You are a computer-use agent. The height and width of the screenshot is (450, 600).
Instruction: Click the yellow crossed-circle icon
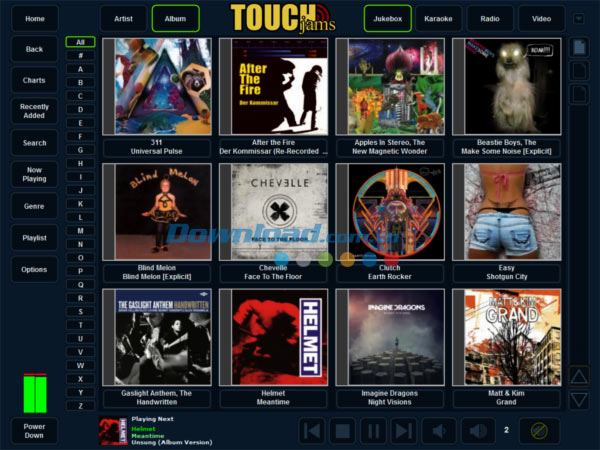[x=539, y=431]
